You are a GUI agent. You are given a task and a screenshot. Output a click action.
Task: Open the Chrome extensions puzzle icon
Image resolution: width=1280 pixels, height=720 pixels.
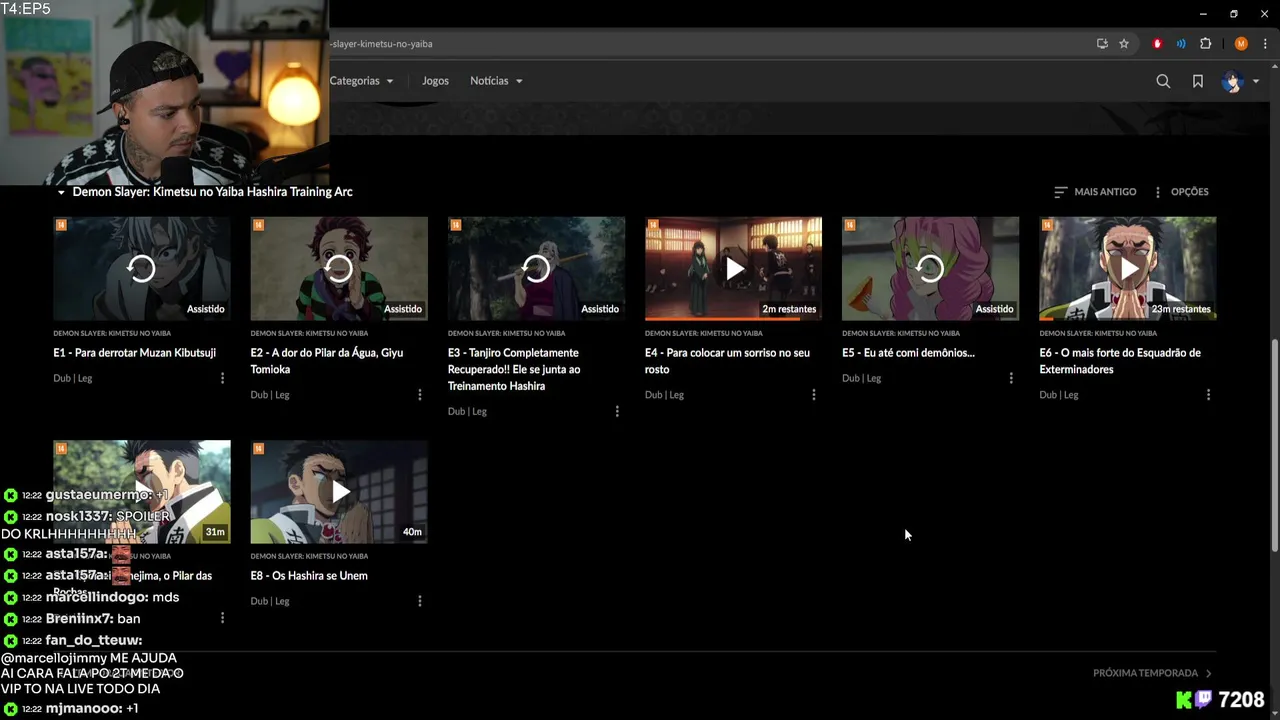pyautogui.click(x=1205, y=44)
